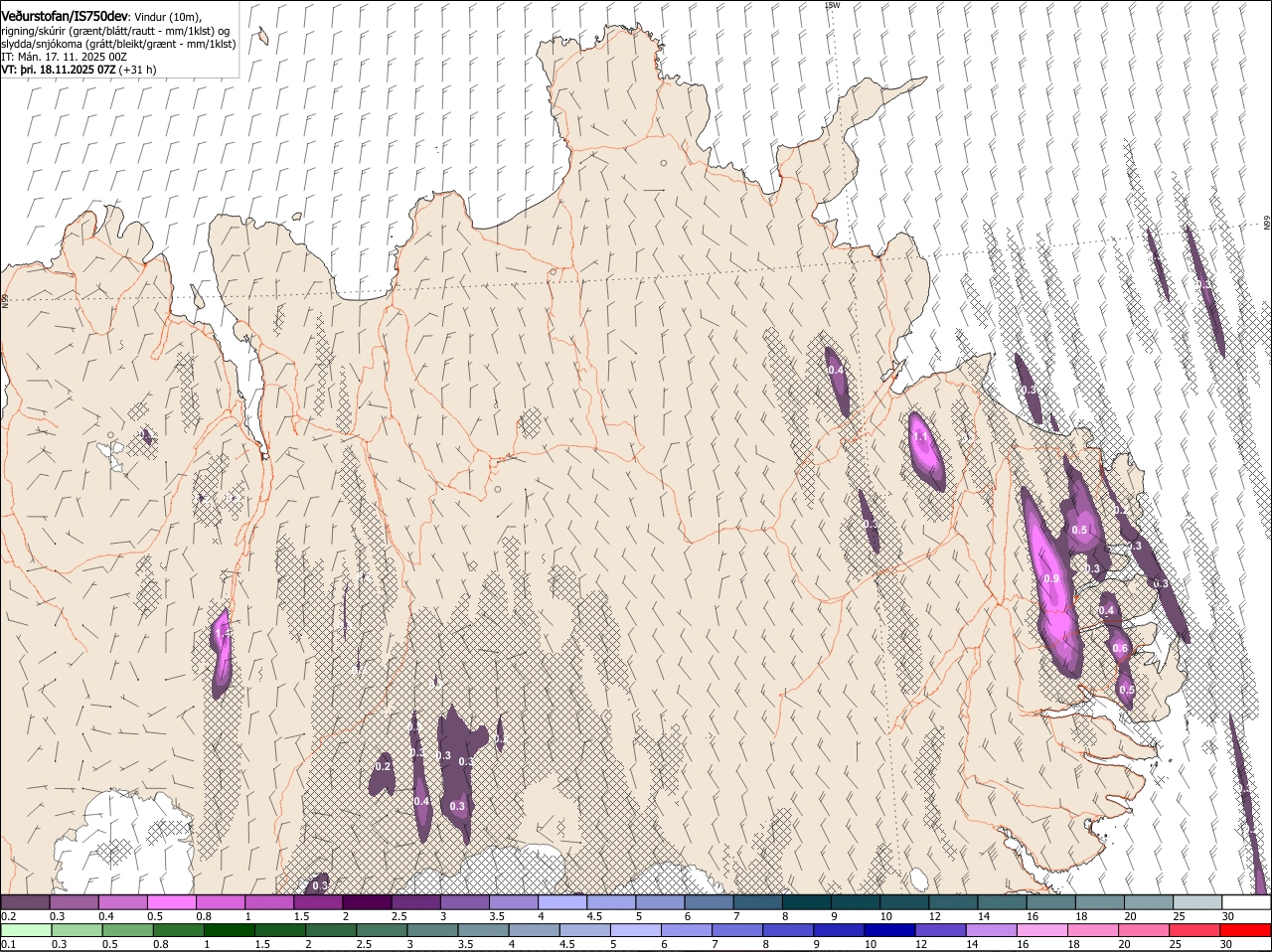Click the valid time 'VT: þri. 18.11.2025 07Z'
The image size is (1272, 952).
(x=59, y=70)
